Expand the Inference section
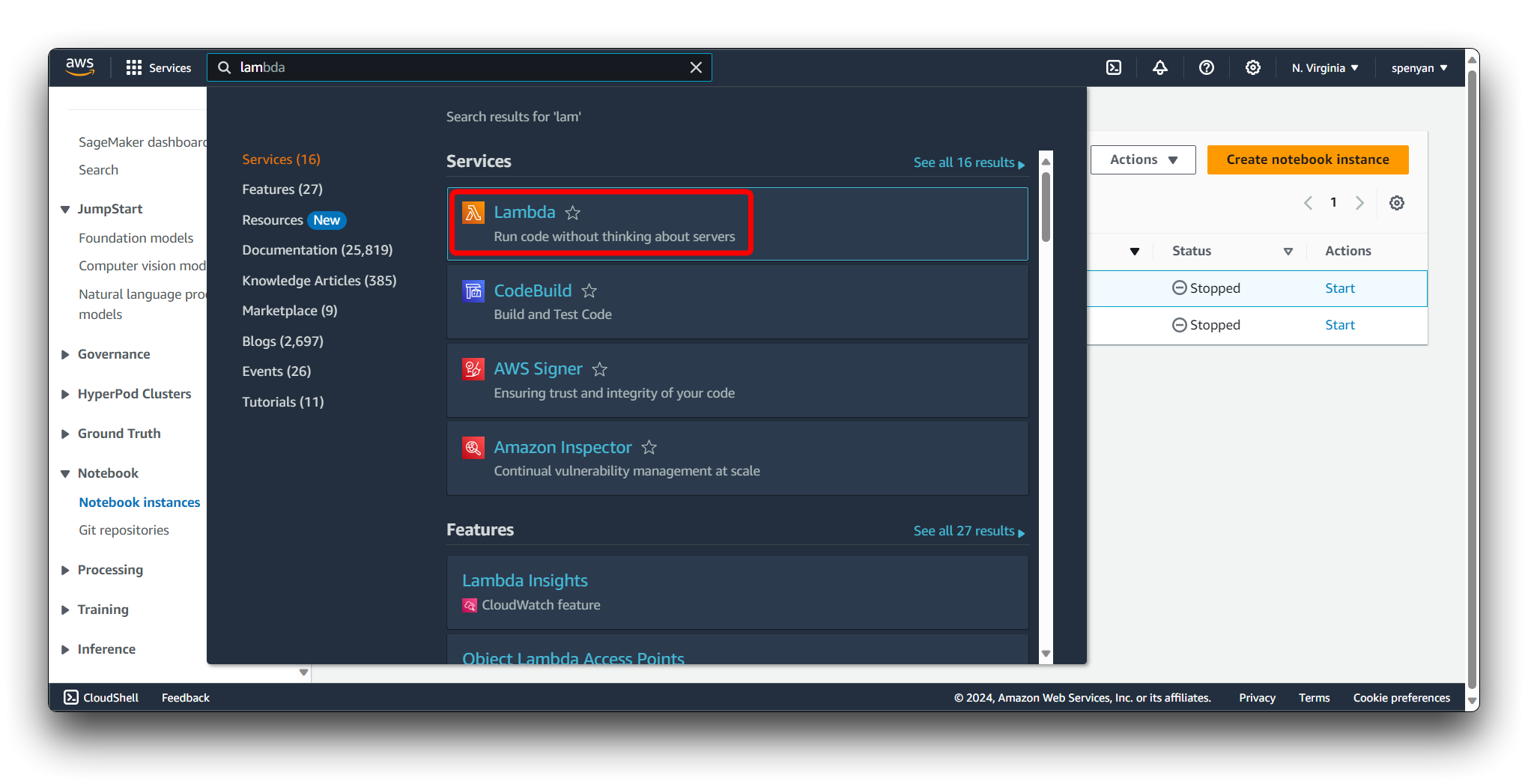The width and height of the screenshot is (1528, 784). (65, 650)
